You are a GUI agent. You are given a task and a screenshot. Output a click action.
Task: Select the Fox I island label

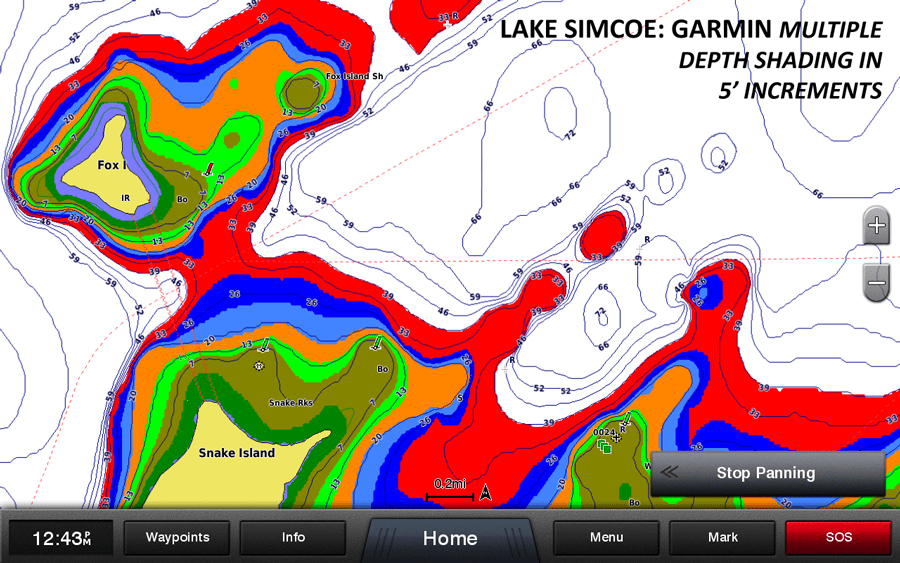point(111,165)
